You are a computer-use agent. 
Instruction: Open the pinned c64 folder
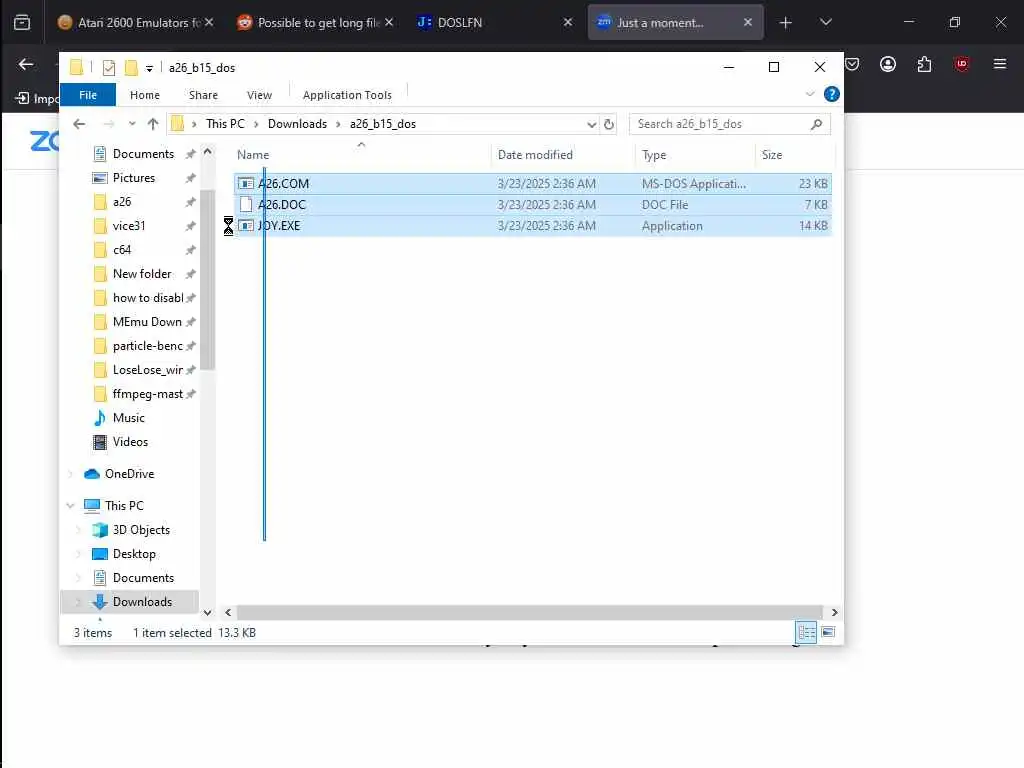pos(122,250)
